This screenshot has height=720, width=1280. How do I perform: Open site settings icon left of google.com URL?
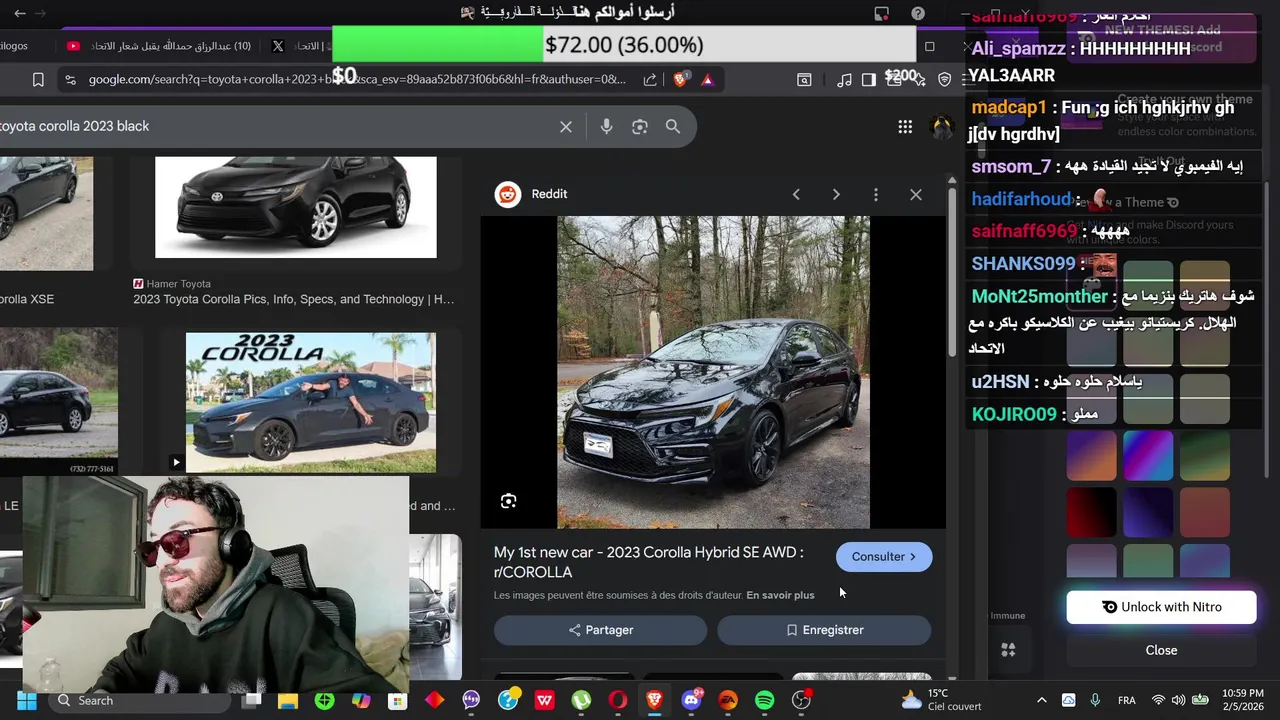69,80
